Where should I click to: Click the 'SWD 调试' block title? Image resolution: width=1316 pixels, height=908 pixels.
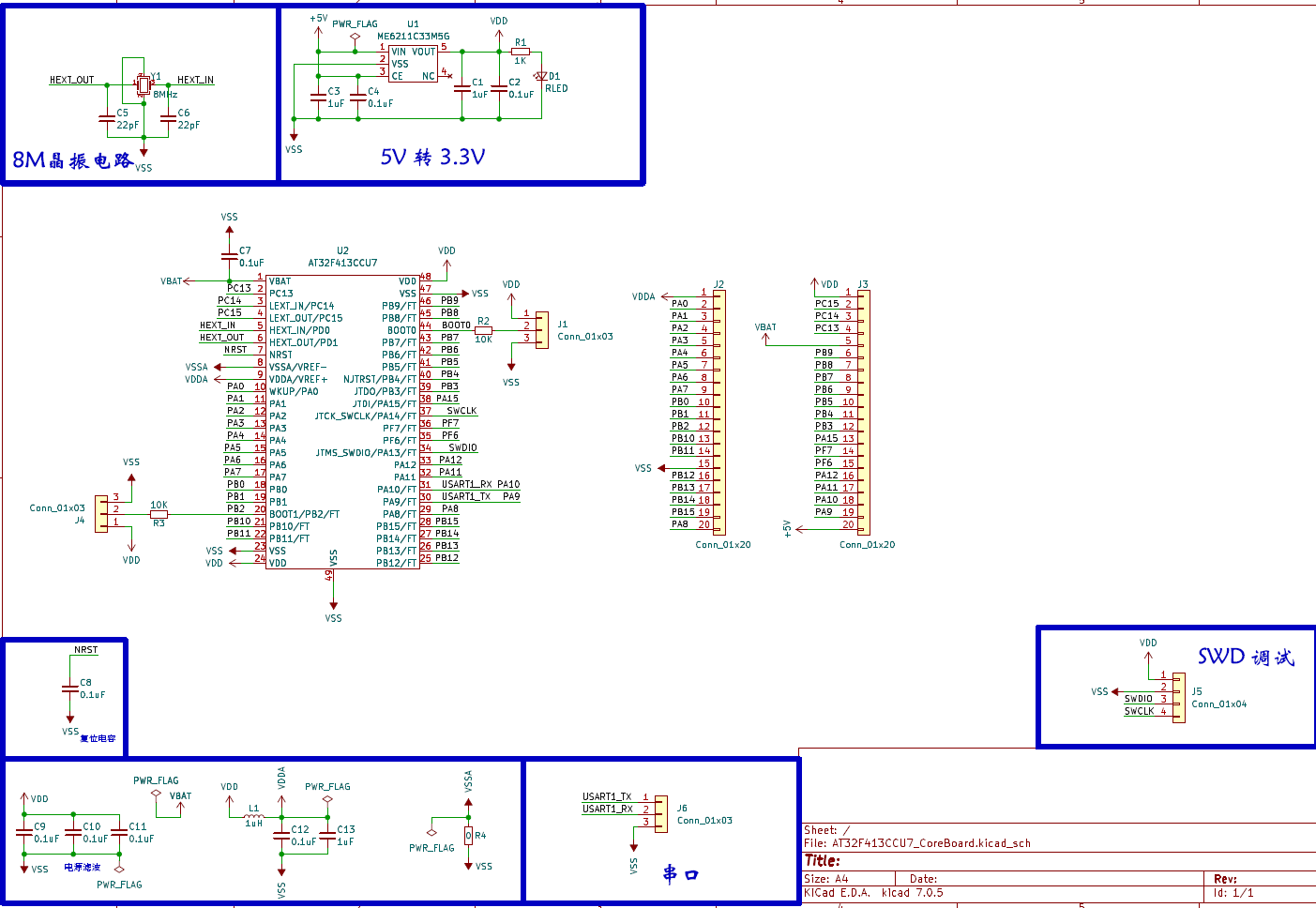pos(1246,657)
